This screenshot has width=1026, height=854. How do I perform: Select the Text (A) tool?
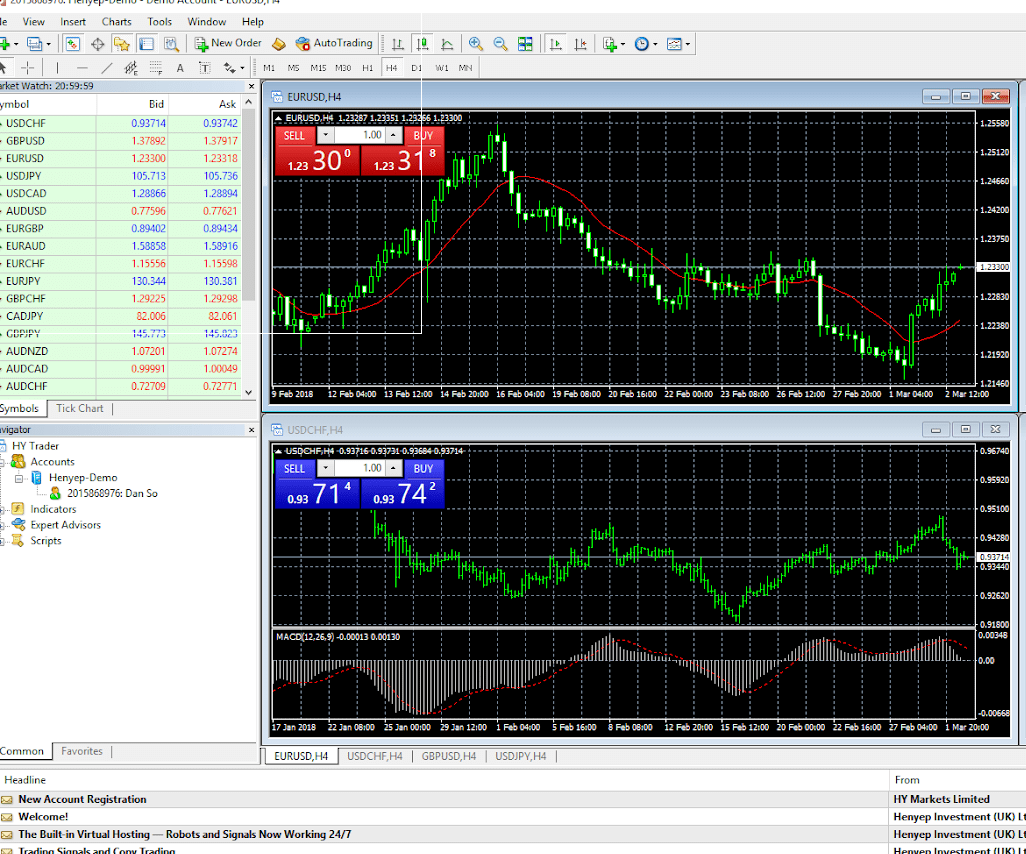(180, 67)
